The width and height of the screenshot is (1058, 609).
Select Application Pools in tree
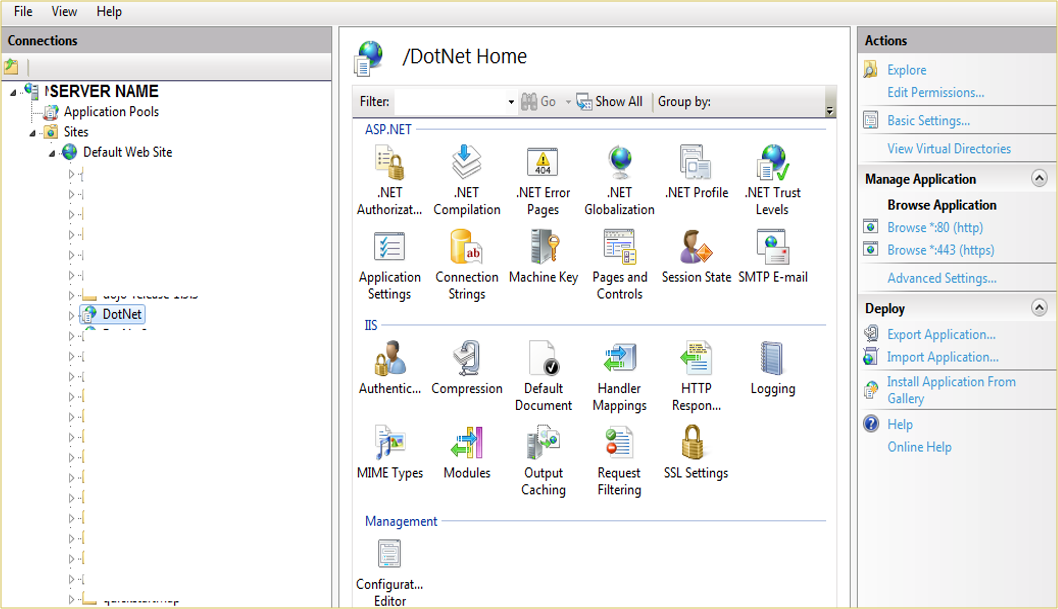[111, 112]
